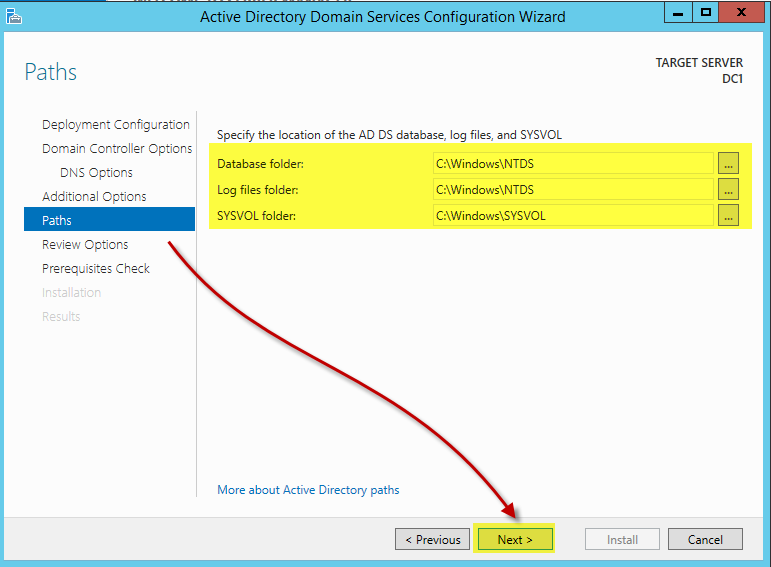Viewport: 771px width, 567px height.
Task: Go to the Review Options step
Action: pos(85,244)
